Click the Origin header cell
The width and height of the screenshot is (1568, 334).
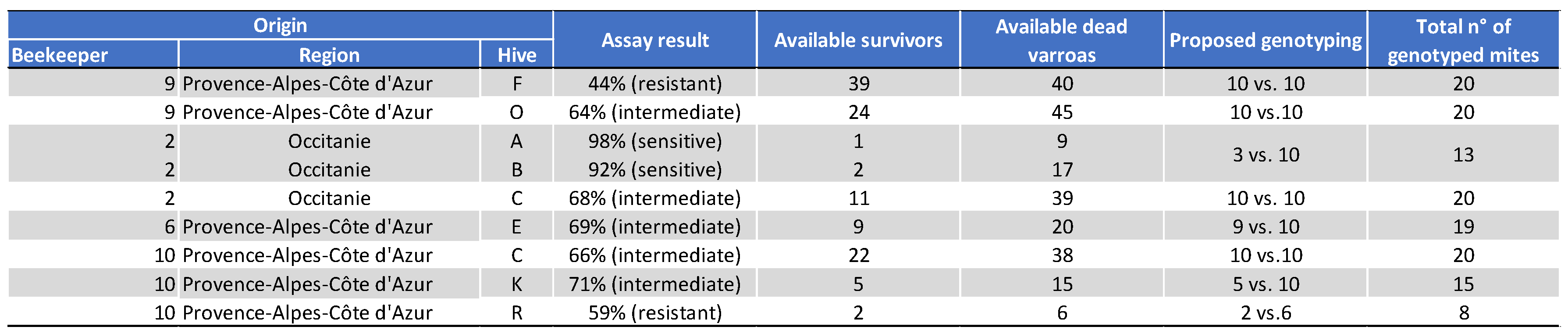click(280, 25)
